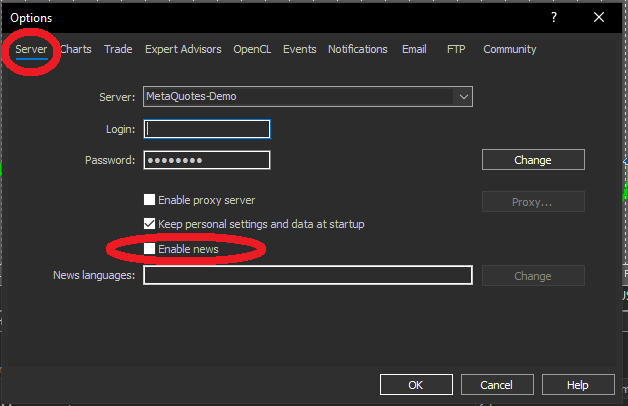Tick the Enable news checkbox
Image resolution: width=628 pixels, height=406 pixels.
[150, 249]
